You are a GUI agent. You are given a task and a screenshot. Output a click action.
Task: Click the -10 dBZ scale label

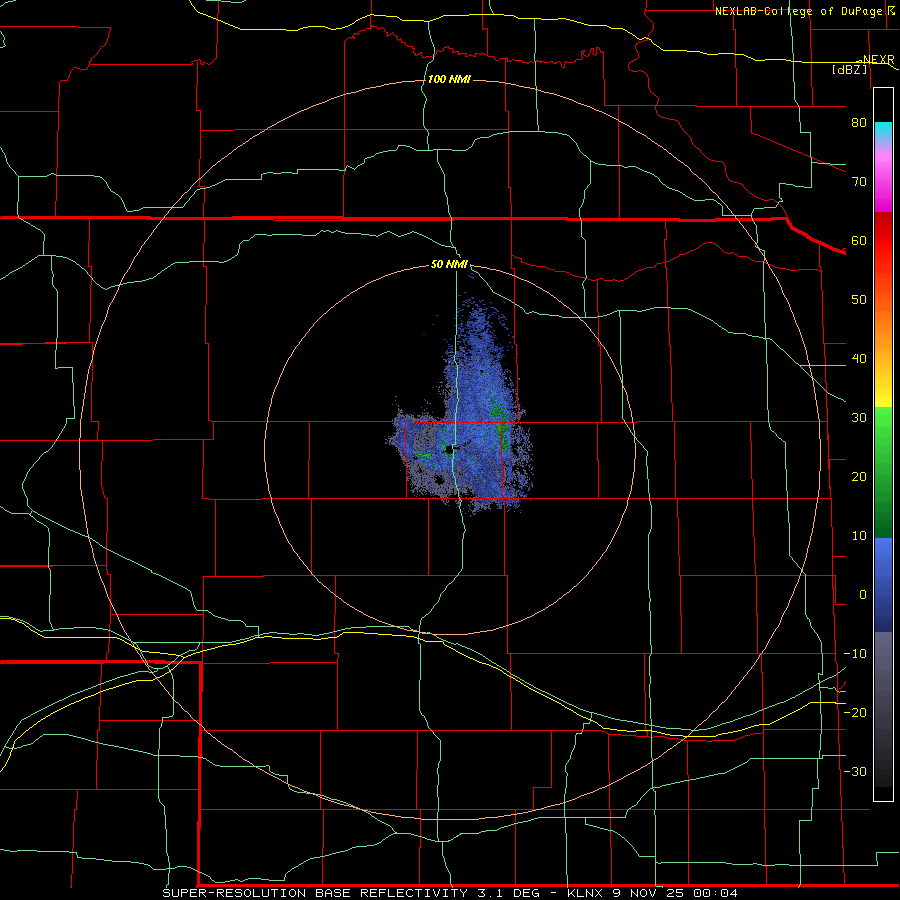[x=855, y=654]
